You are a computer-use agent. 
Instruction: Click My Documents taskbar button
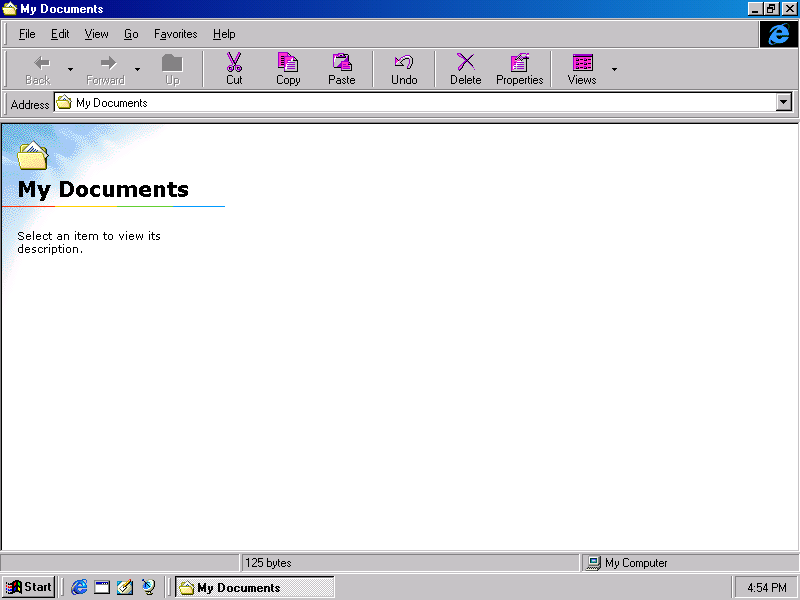255,587
